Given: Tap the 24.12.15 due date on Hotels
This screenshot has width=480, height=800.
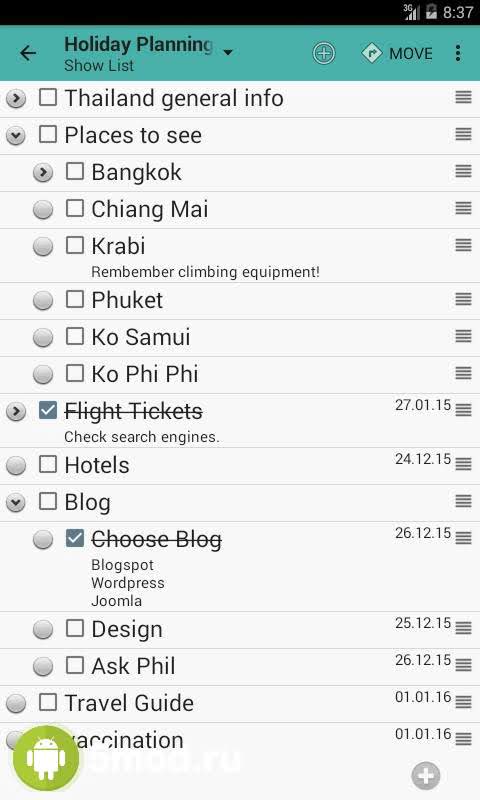Looking at the screenshot, I should coord(423,459).
